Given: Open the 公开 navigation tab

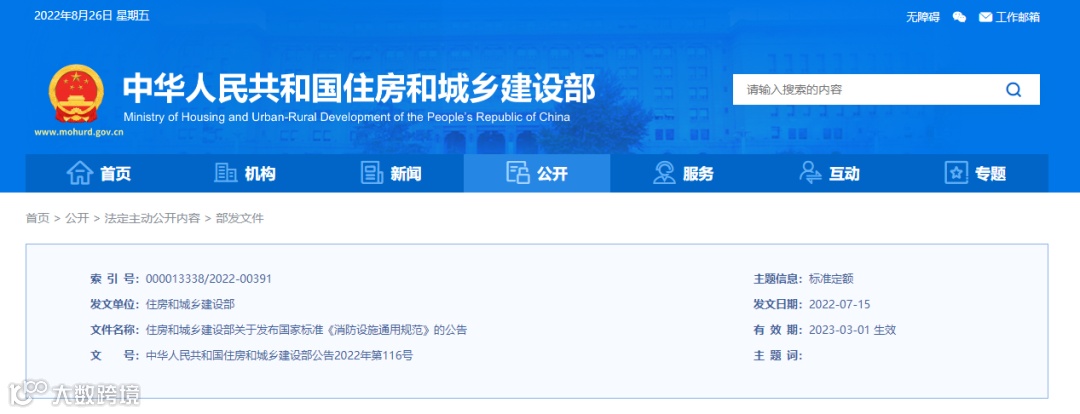Looking at the screenshot, I should pyautogui.click(x=537, y=173).
